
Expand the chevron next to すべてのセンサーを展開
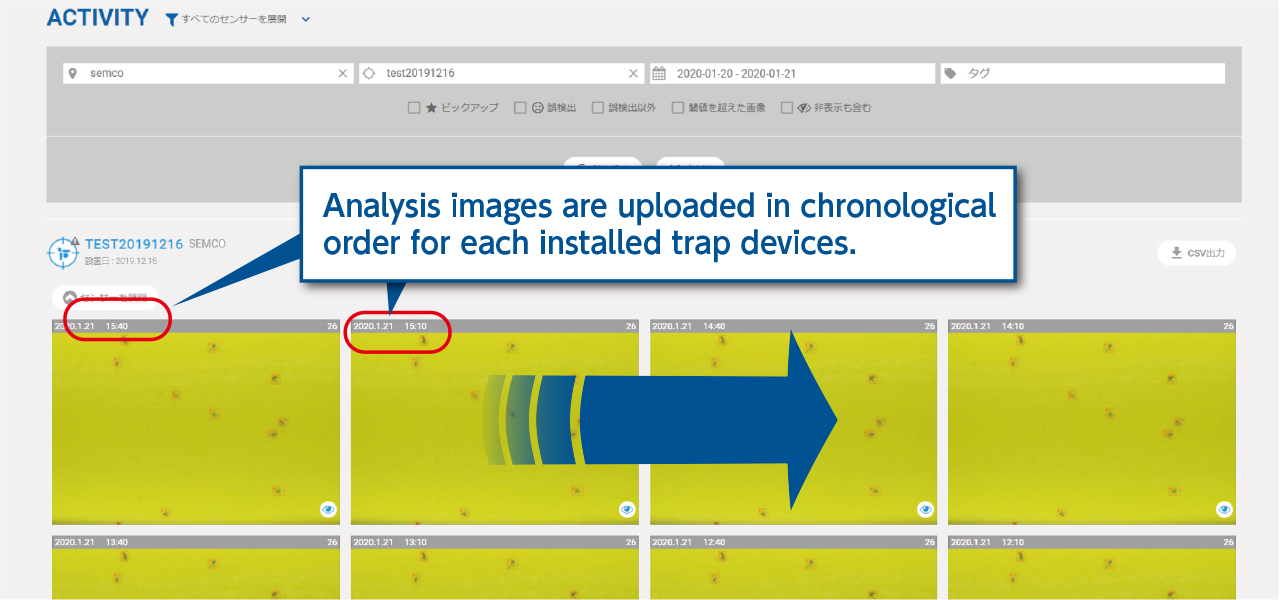point(306,19)
